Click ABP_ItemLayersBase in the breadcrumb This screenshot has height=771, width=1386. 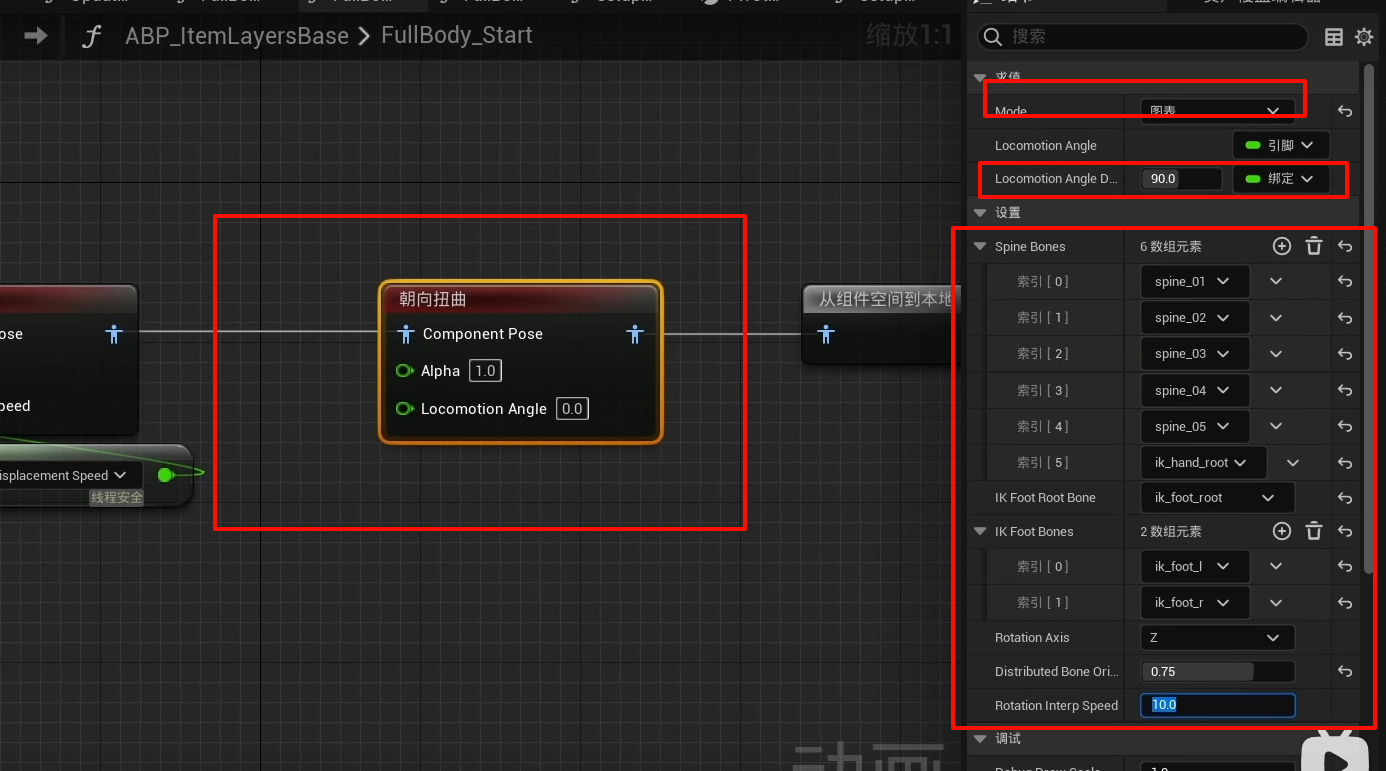pos(237,37)
